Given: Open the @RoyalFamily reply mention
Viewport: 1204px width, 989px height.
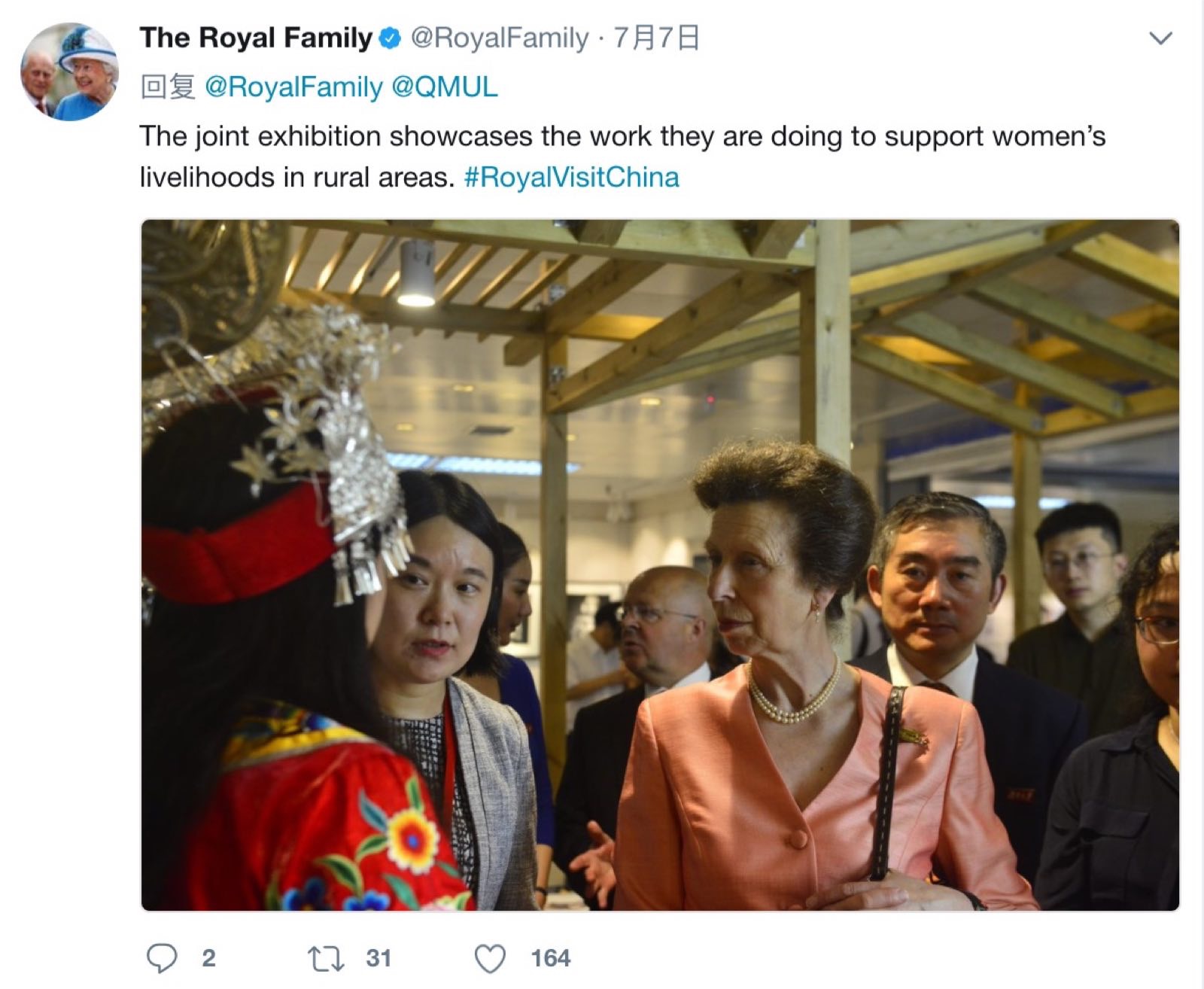Looking at the screenshot, I should point(293,88).
